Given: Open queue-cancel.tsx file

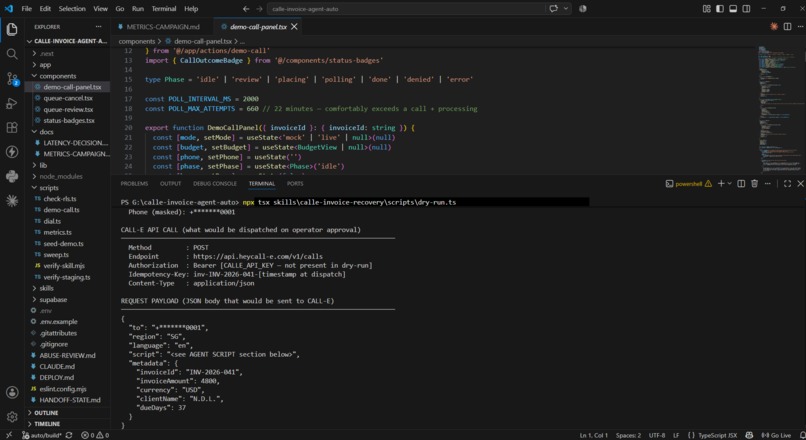Looking at the screenshot, I should [x=68, y=98].
